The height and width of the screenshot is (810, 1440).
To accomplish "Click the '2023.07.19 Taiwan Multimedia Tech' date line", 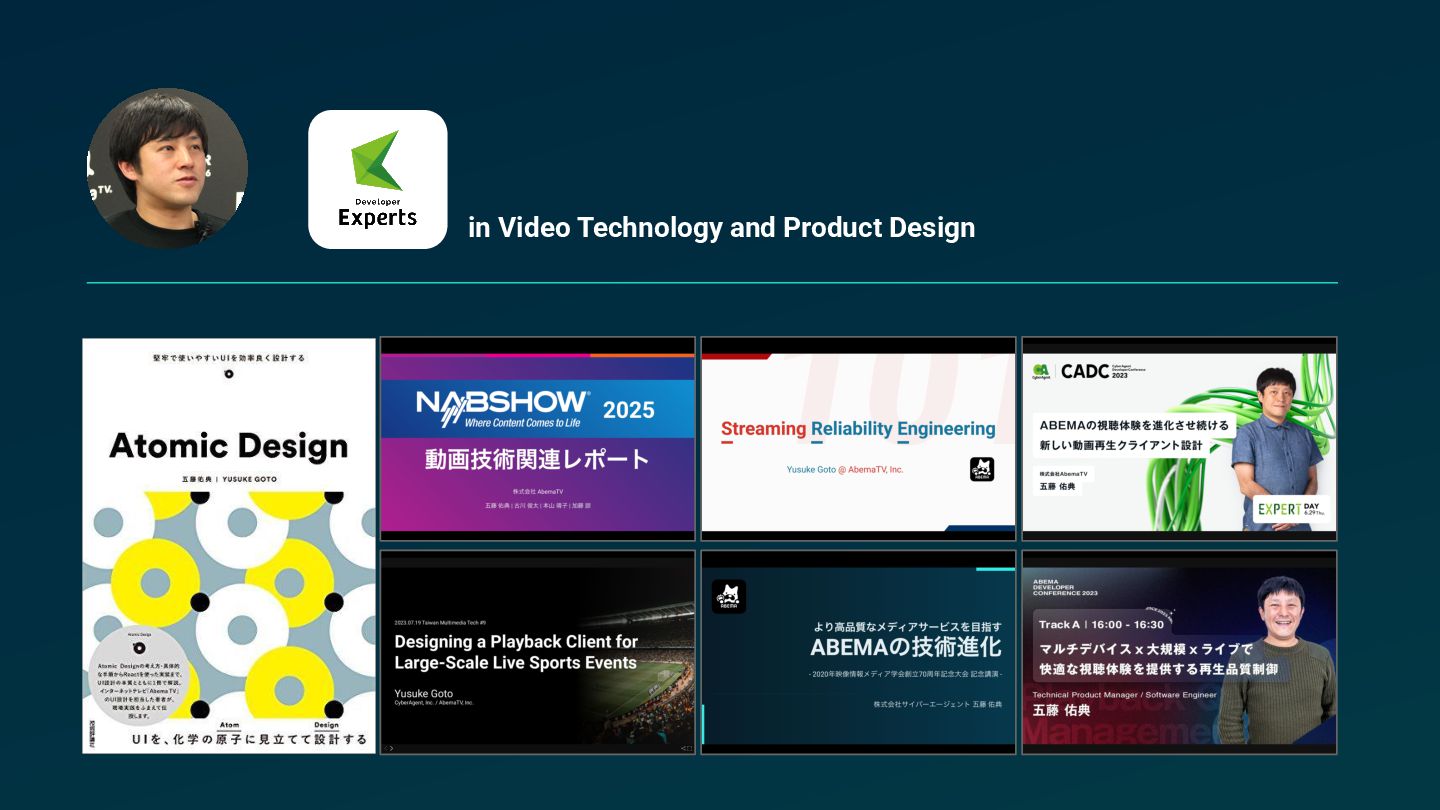I will pyautogui.click(x=442, y=623).
